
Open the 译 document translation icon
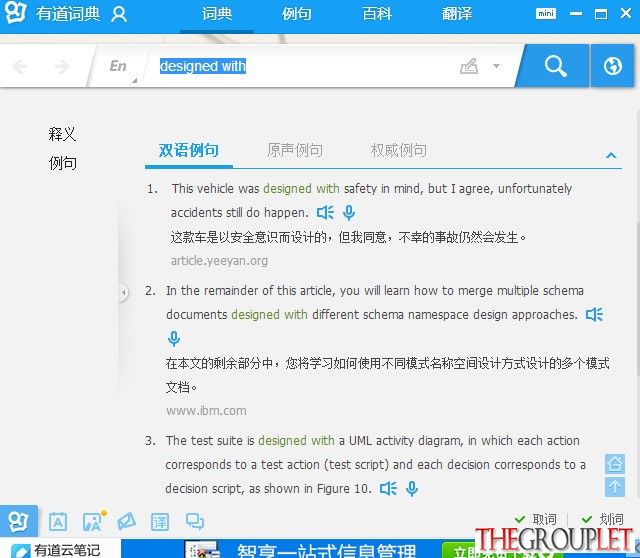point(160,522)
